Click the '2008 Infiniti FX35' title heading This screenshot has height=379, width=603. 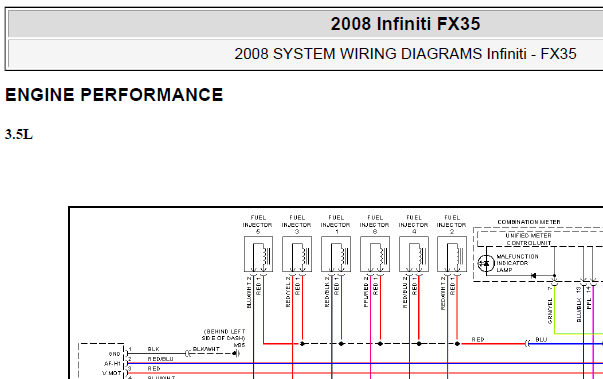coord(405,24)
